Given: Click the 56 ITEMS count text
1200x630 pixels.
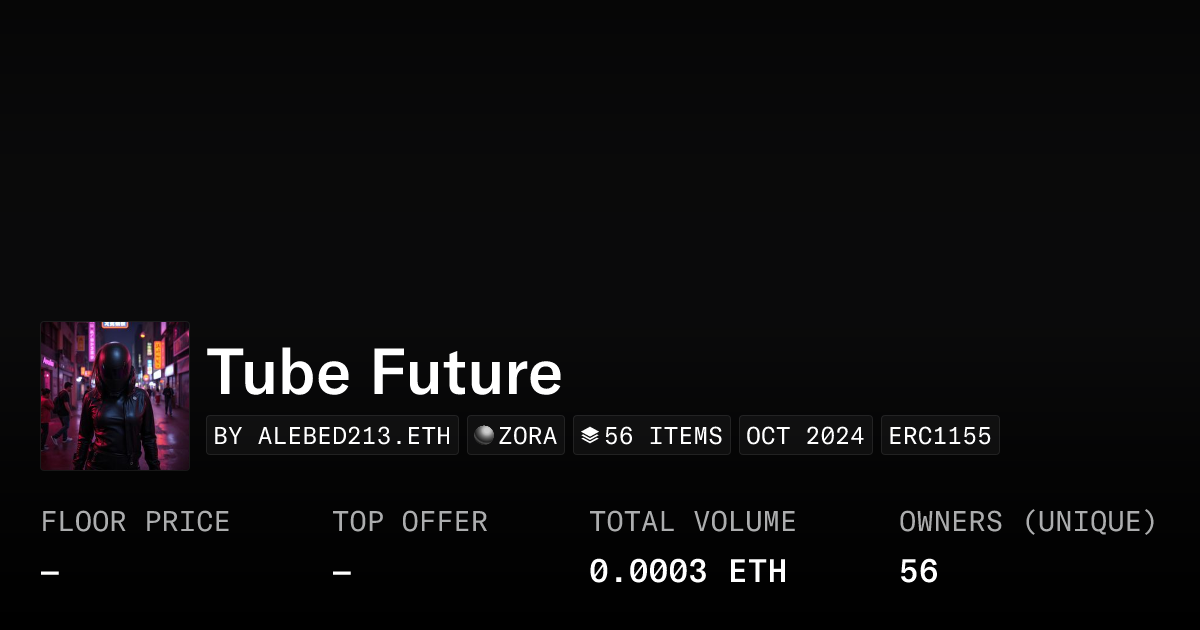Looking at the screenshot, I should coord(663,435).
